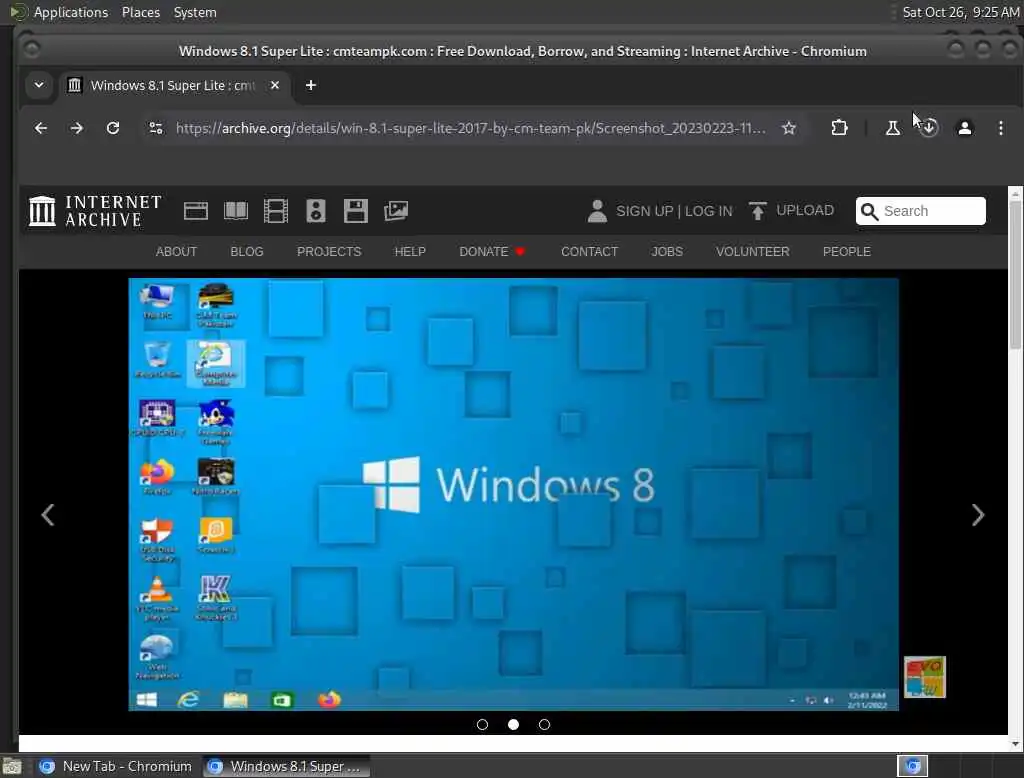Click the show desktop icon in bottom panel
This screenshot has width=1024, height=778.
[12, 766]
